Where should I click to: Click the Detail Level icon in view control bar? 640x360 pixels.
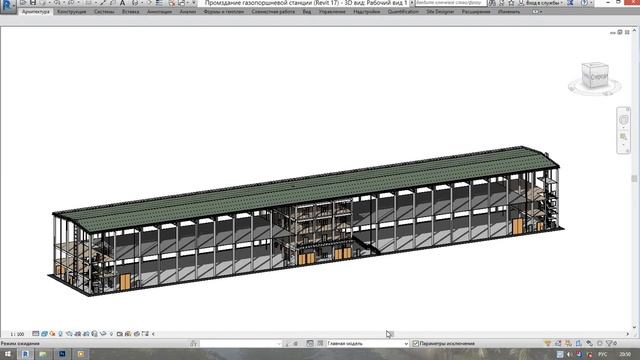pyautogui.click(x=36, y=334)
